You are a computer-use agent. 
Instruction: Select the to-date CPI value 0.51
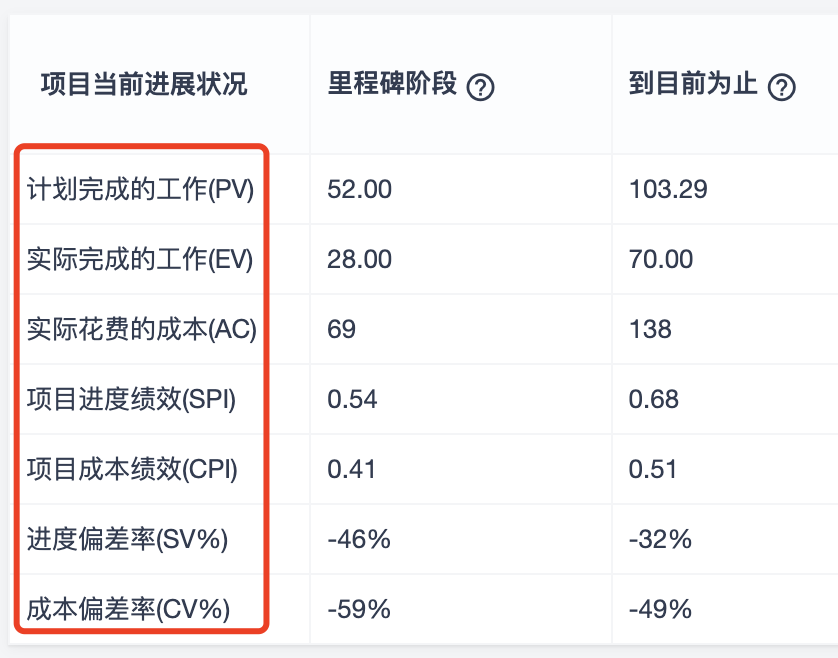tap(653, 469)
